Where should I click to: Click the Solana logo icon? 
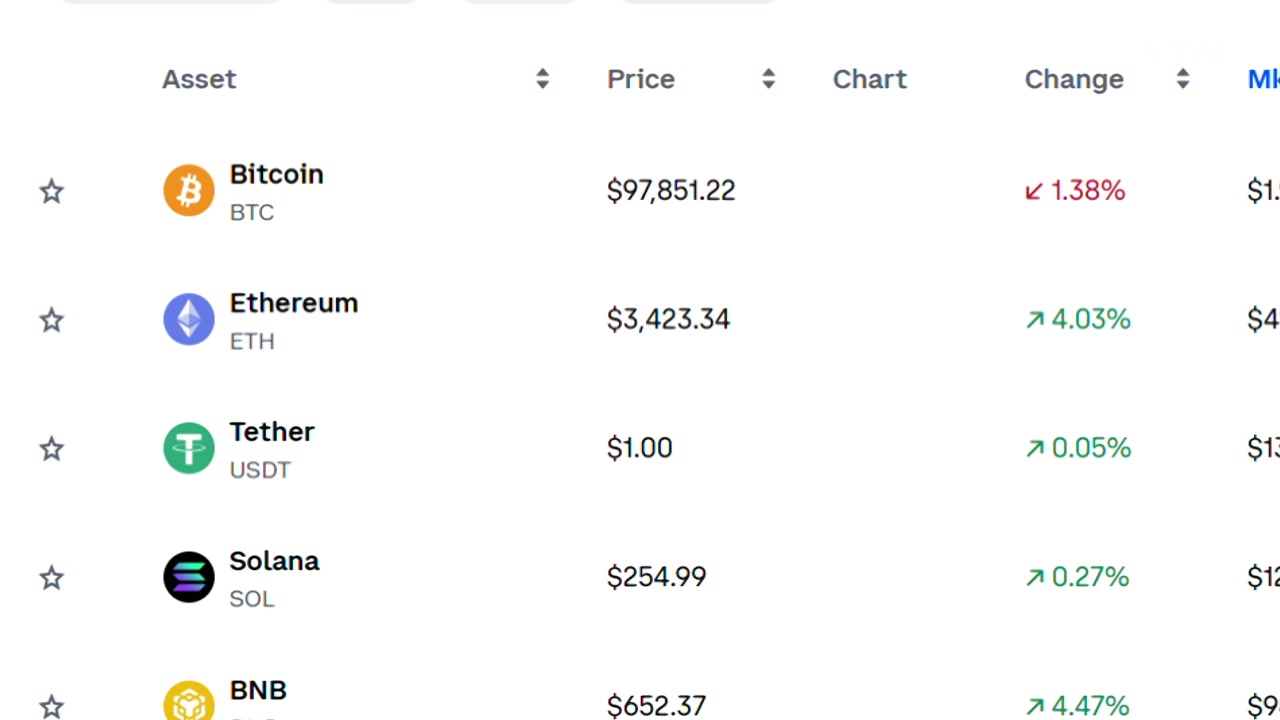189,577
